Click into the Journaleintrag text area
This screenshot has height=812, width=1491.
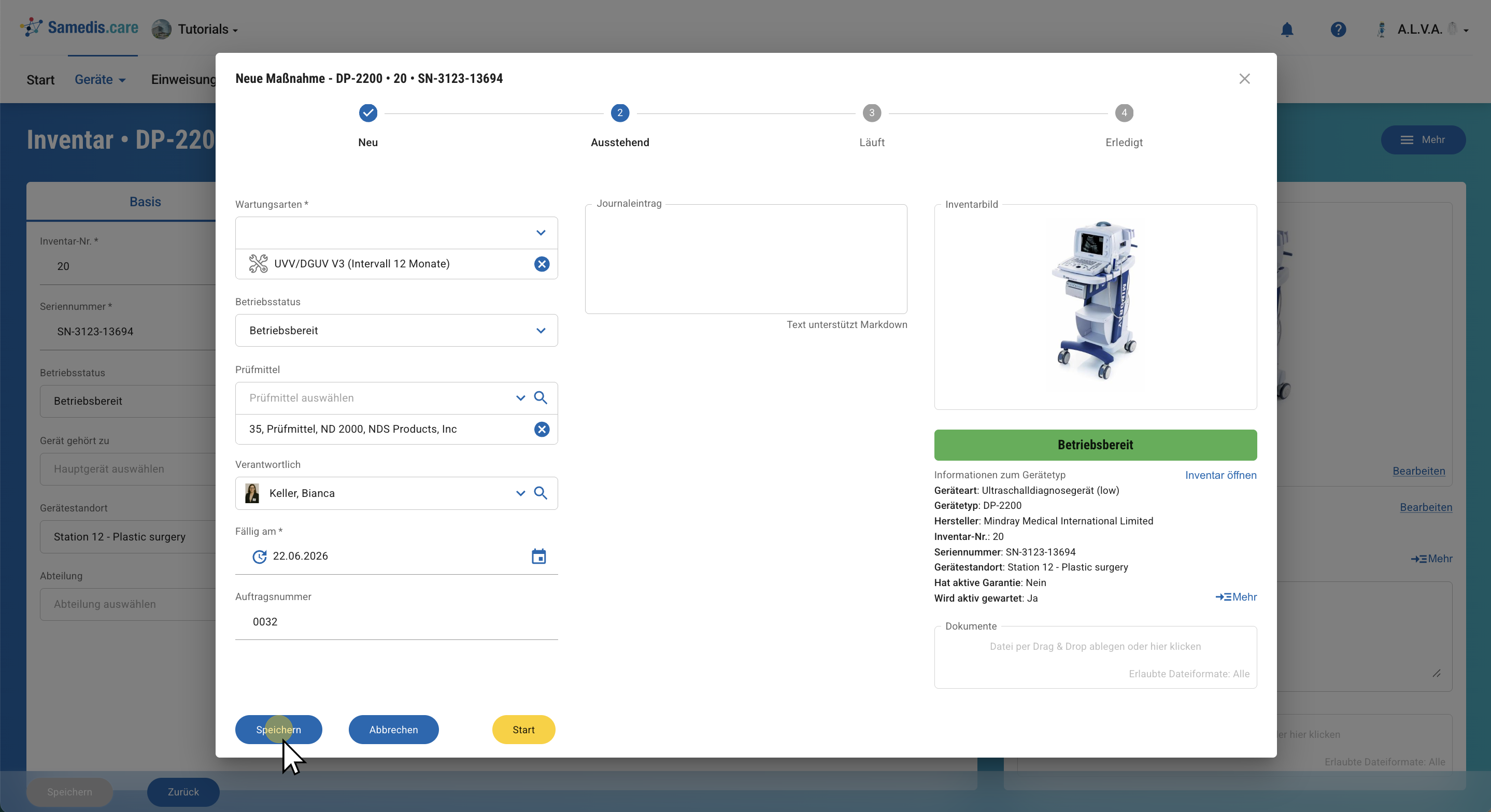pyautogui.click(x=745, y=259)
